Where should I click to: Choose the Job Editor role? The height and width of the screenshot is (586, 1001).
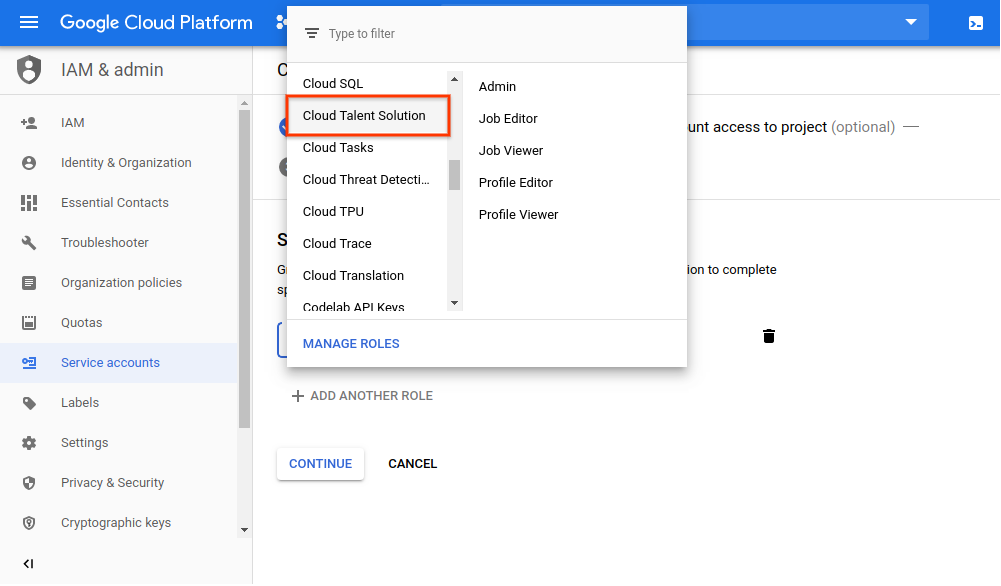[x=508, y=119]
